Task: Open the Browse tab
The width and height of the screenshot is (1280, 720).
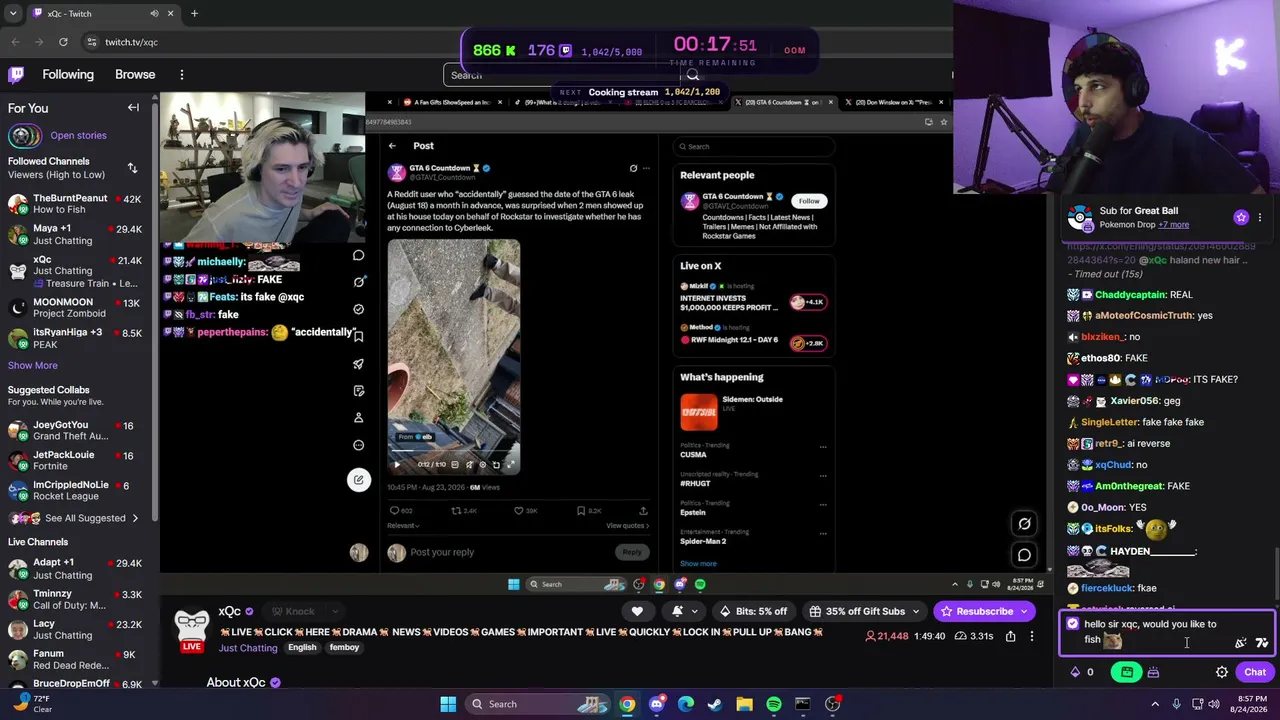Action: click(135, 74)
